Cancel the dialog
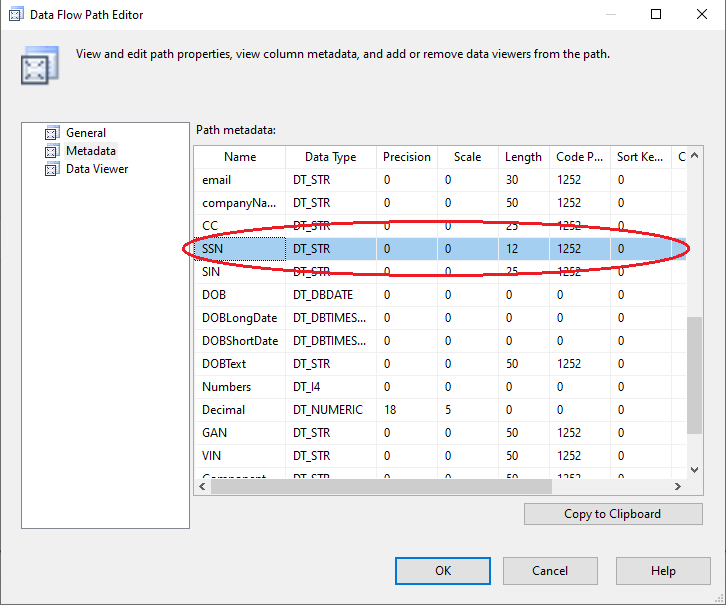 [x=550, y=571]
